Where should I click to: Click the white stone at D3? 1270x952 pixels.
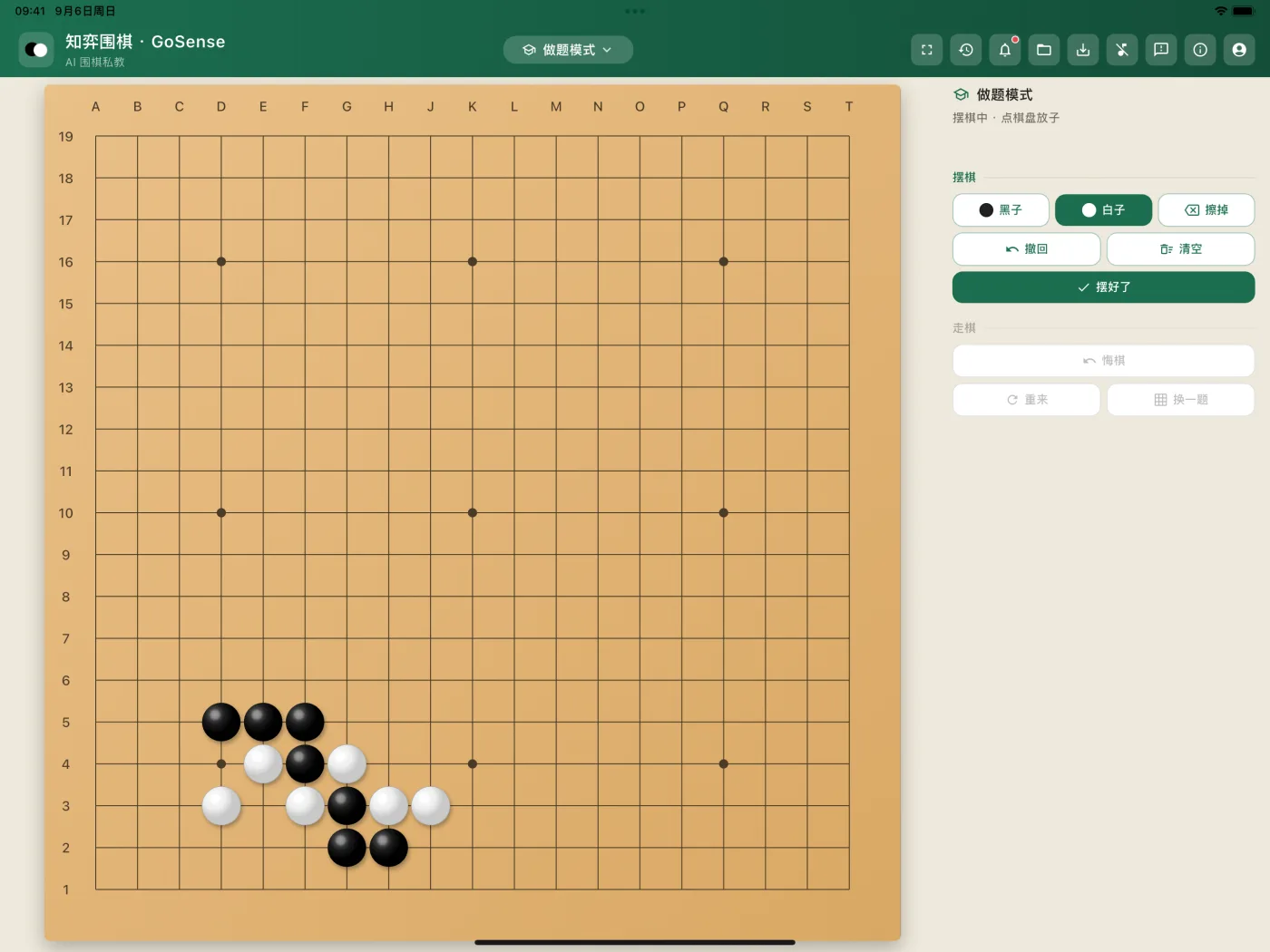(x=221, y=806)
